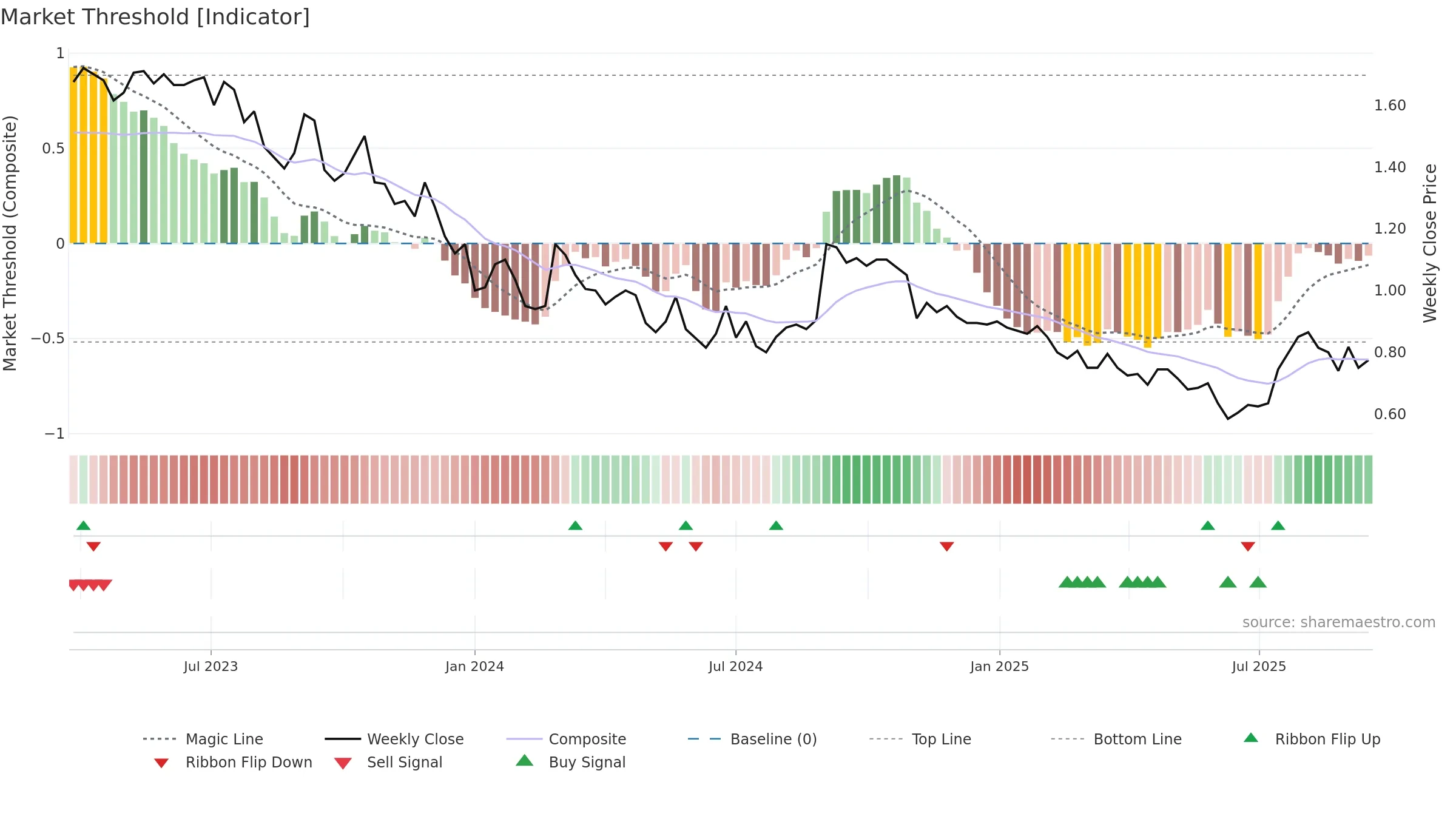Viewport: 1456px width, 819px height.
Task: Toggle the Ribbon Flip Down legend entry
Action: 232,762
